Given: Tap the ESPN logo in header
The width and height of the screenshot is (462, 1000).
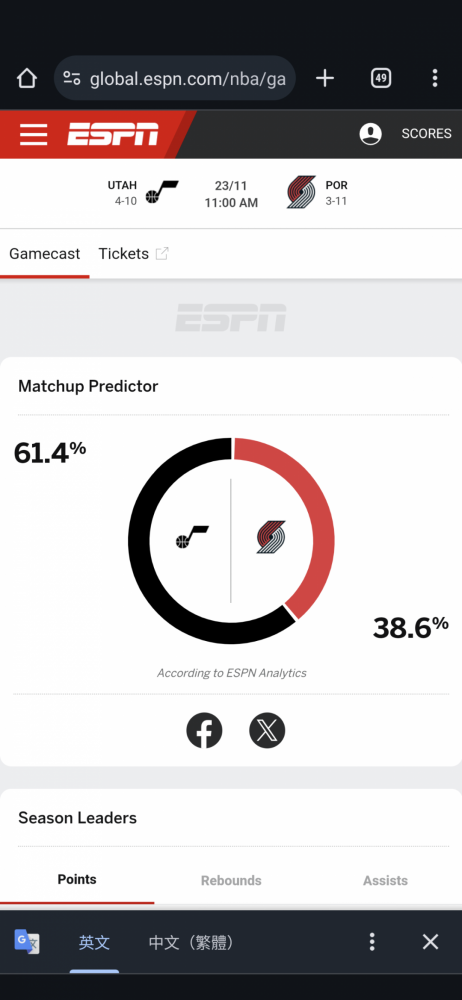Looking at the screenshot, I should pyautogui.click(x=113, y=135).
